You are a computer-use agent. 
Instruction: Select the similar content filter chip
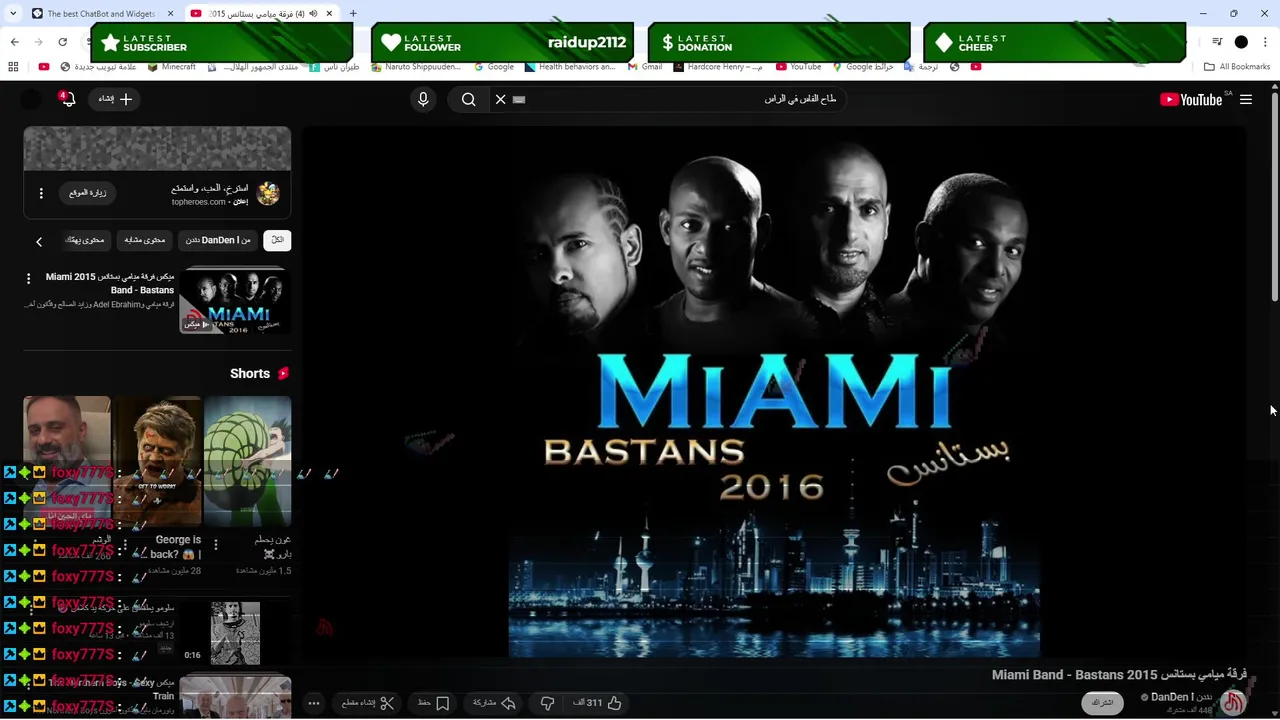(x=145, y=240)
